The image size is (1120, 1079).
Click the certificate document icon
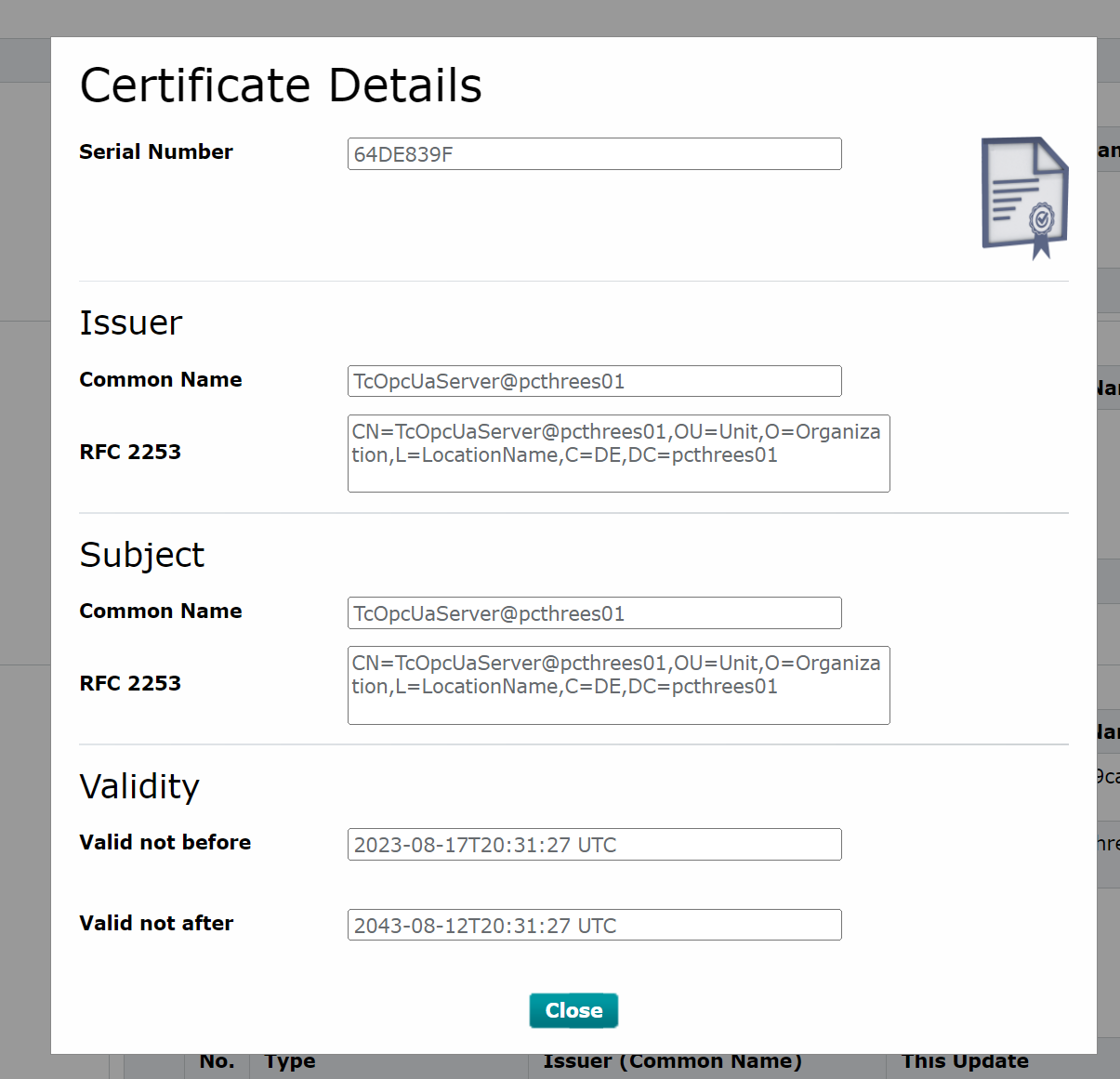1025,198
